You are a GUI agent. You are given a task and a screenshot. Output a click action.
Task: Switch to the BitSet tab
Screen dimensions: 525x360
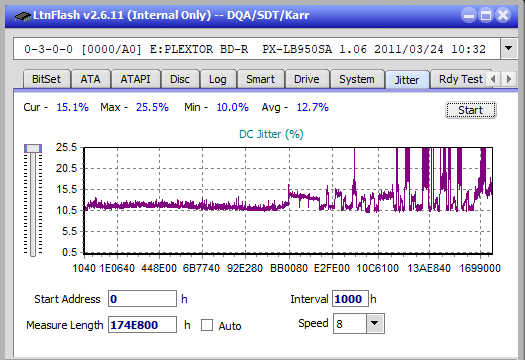tap(47, 79)
